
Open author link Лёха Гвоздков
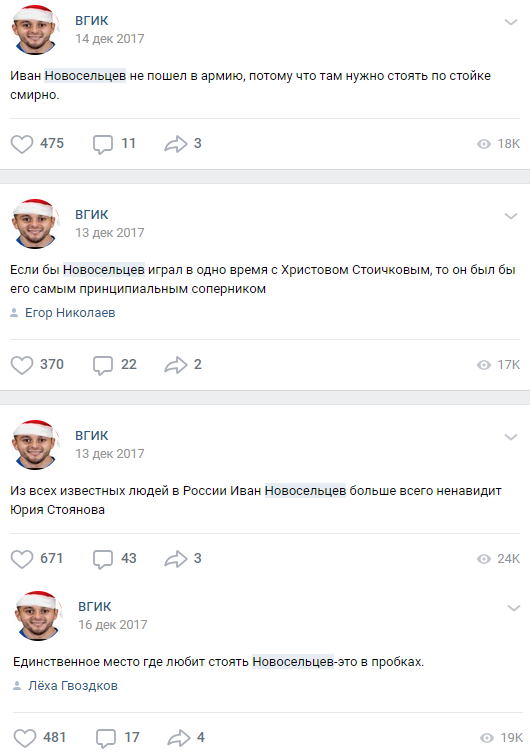(x=73, y=686)
